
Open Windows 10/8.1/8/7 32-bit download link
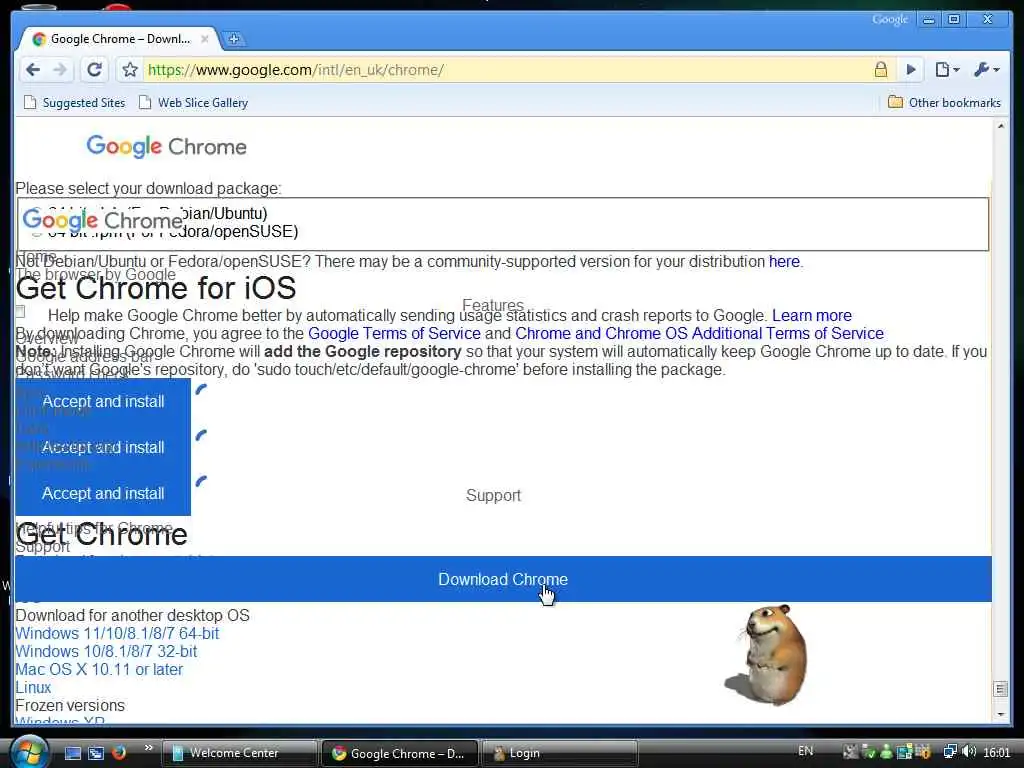[x=106, y=652]
